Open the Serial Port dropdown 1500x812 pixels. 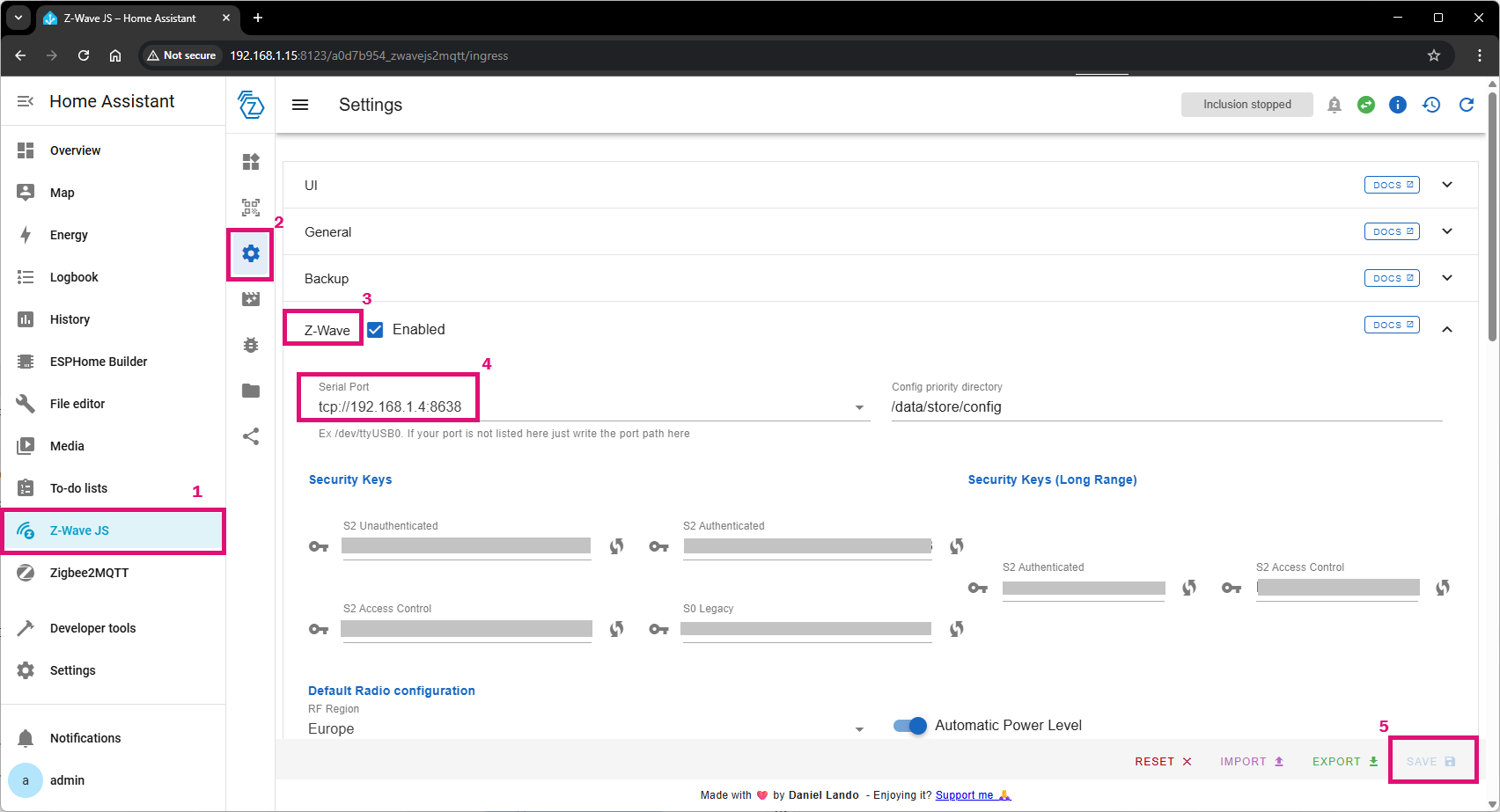(859, 407)
